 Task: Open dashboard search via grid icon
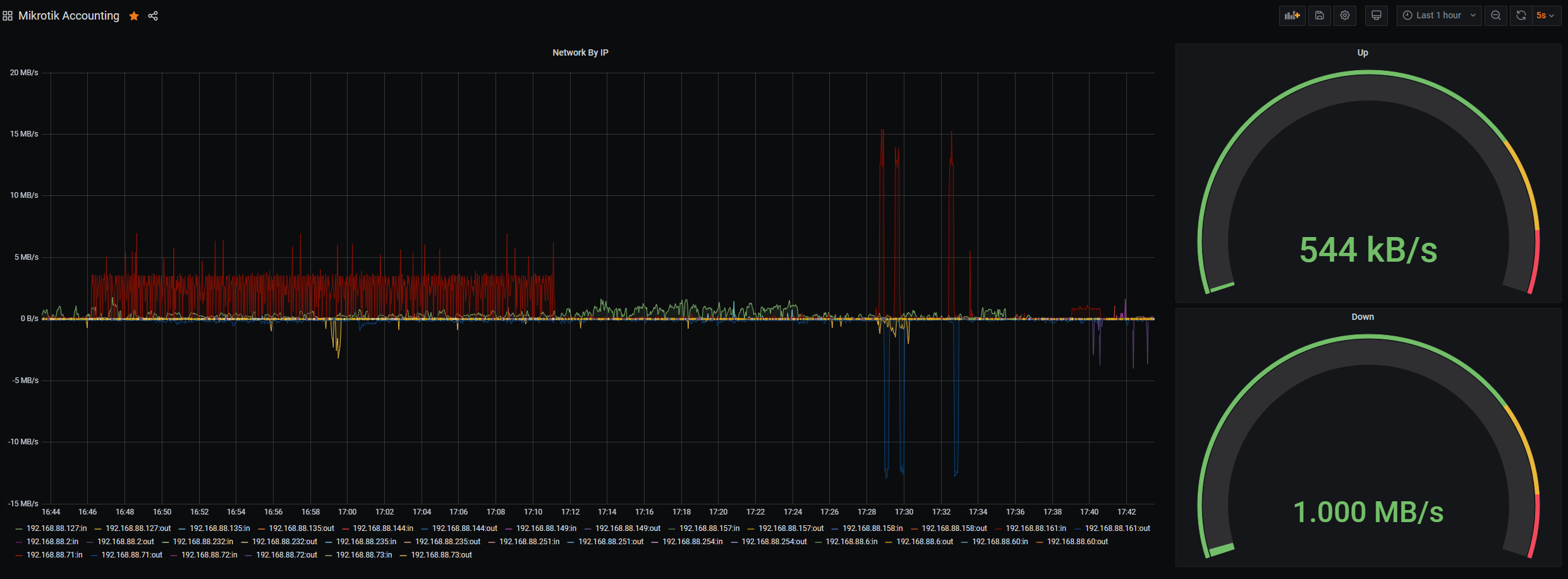pos(8,16)
